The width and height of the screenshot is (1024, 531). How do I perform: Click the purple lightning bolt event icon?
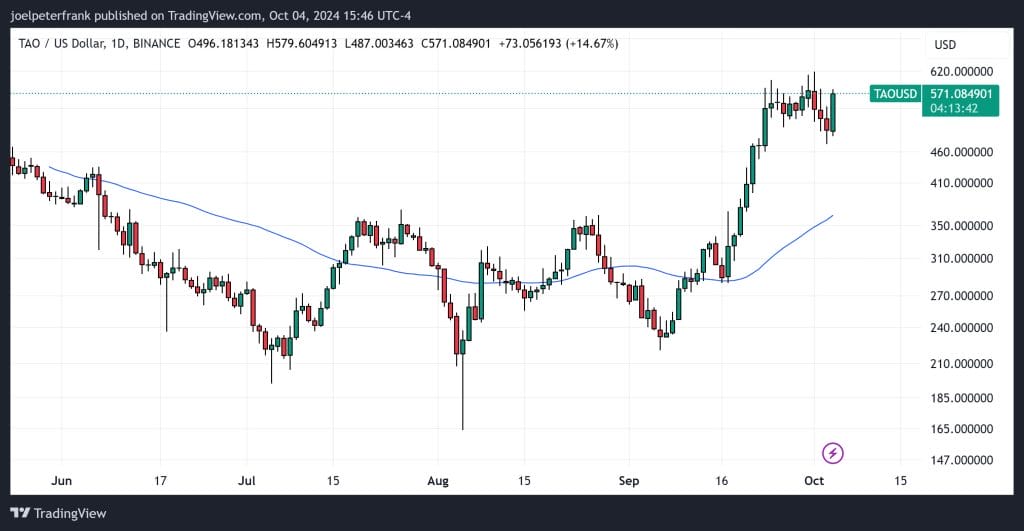tap(832, 453)
